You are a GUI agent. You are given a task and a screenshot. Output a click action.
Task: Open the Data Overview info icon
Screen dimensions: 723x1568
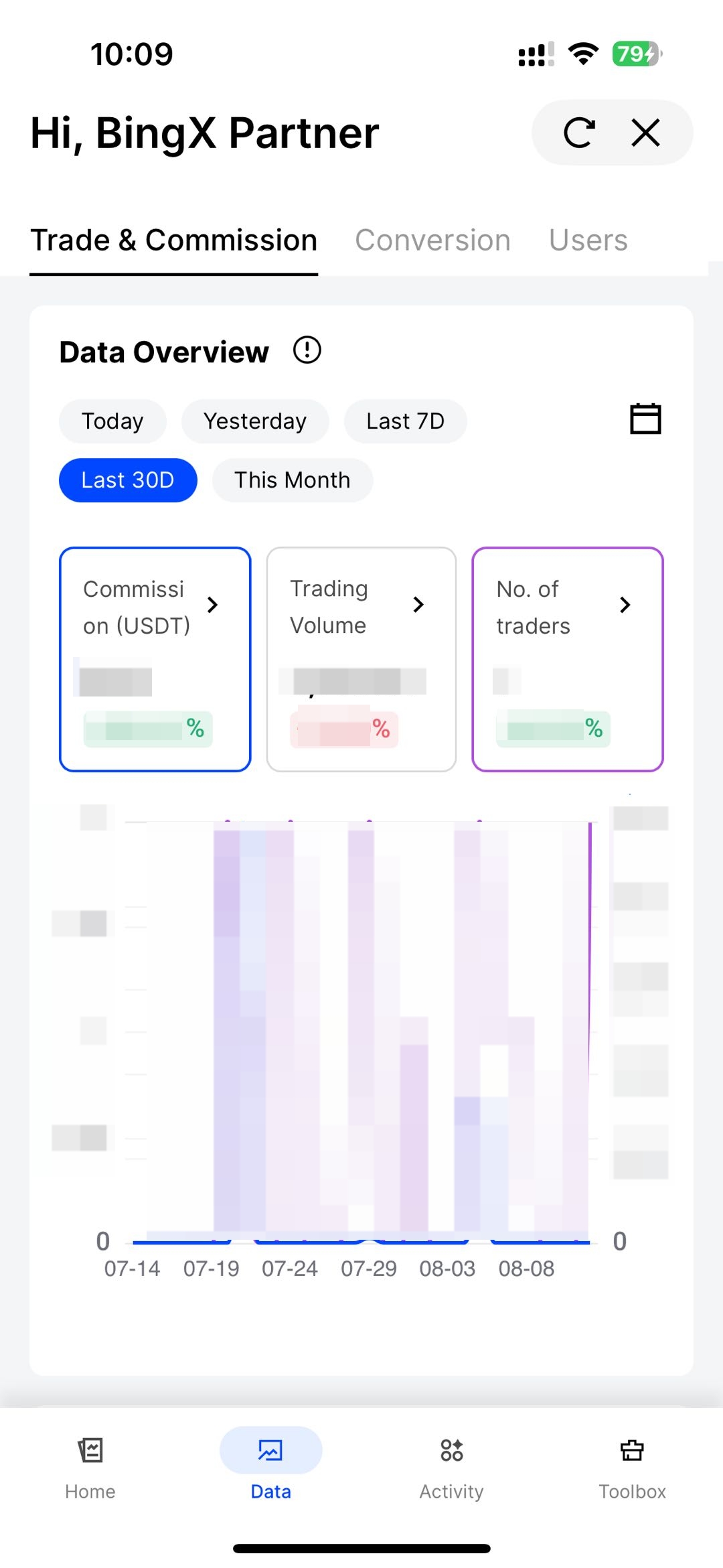307,350
